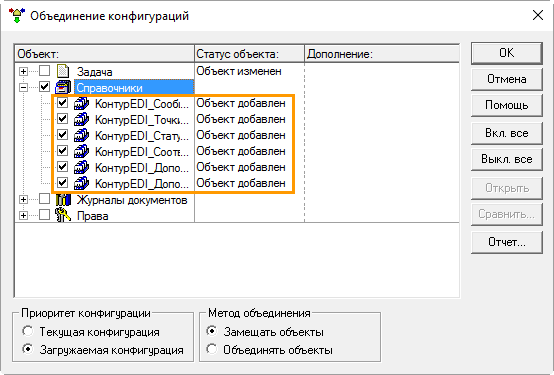Click the Статус объекта column header

click(x=249, y=54)
